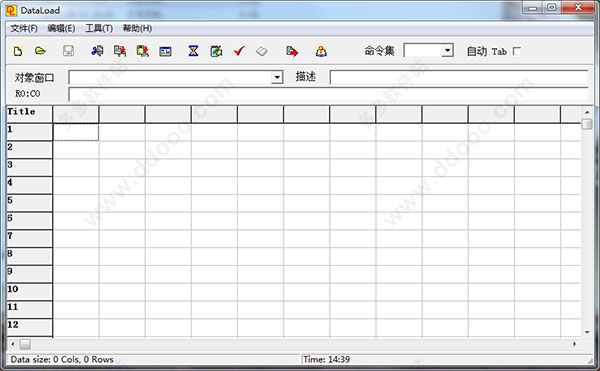Create a new file with toolbar icon
The image size is (600, 371).
click(18, 51)
